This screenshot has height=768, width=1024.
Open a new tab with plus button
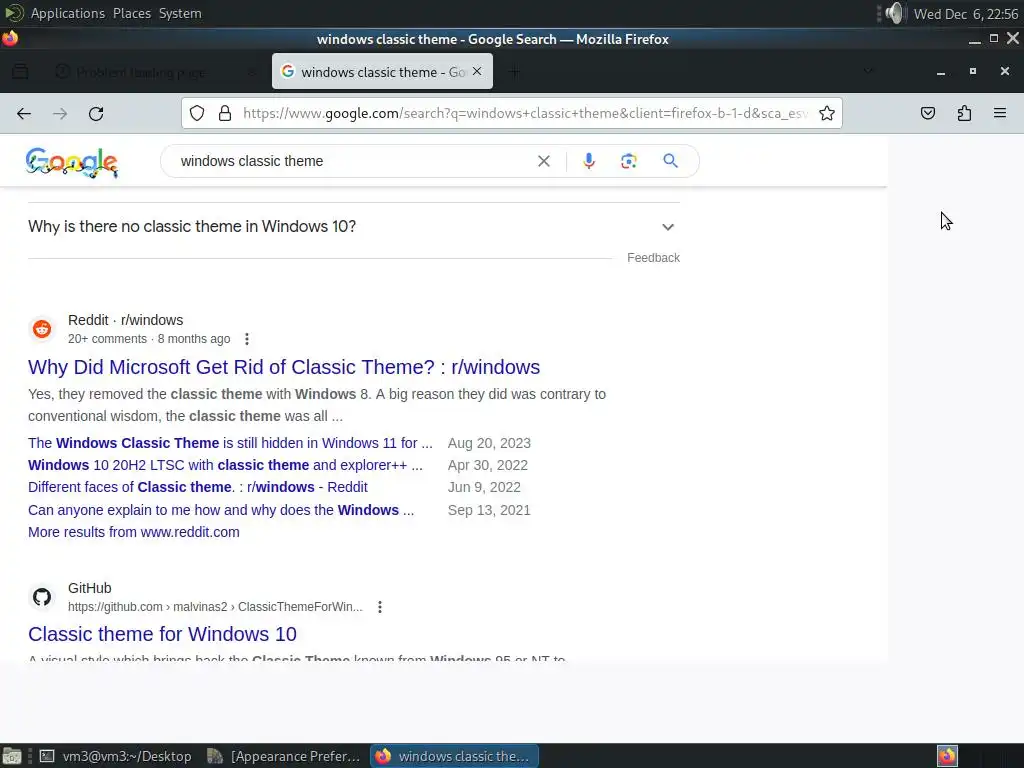click(x=514, y=72)
